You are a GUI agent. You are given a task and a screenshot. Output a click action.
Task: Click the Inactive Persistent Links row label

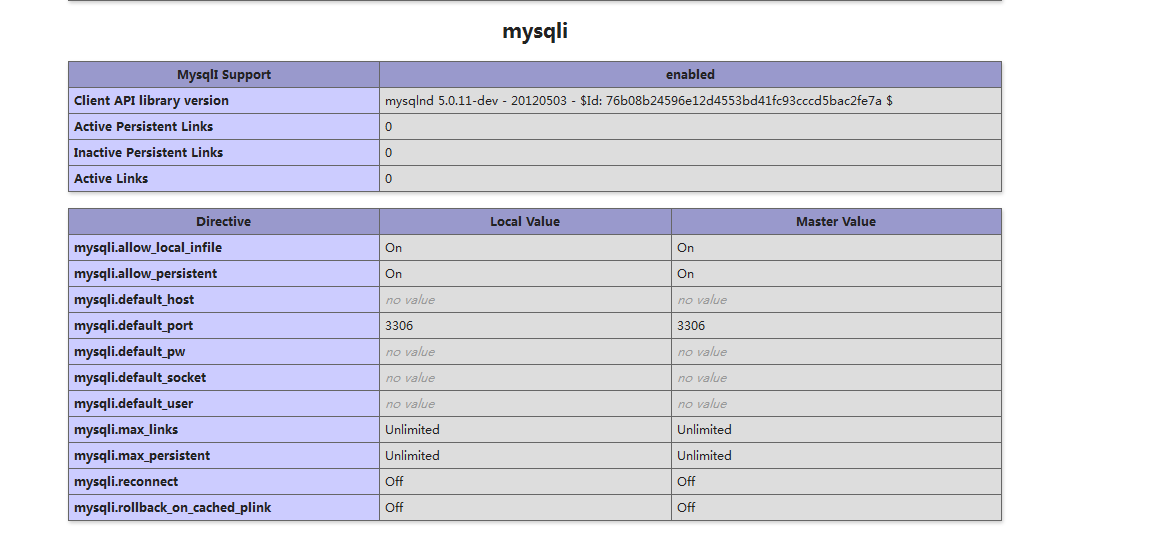(148, 153)
